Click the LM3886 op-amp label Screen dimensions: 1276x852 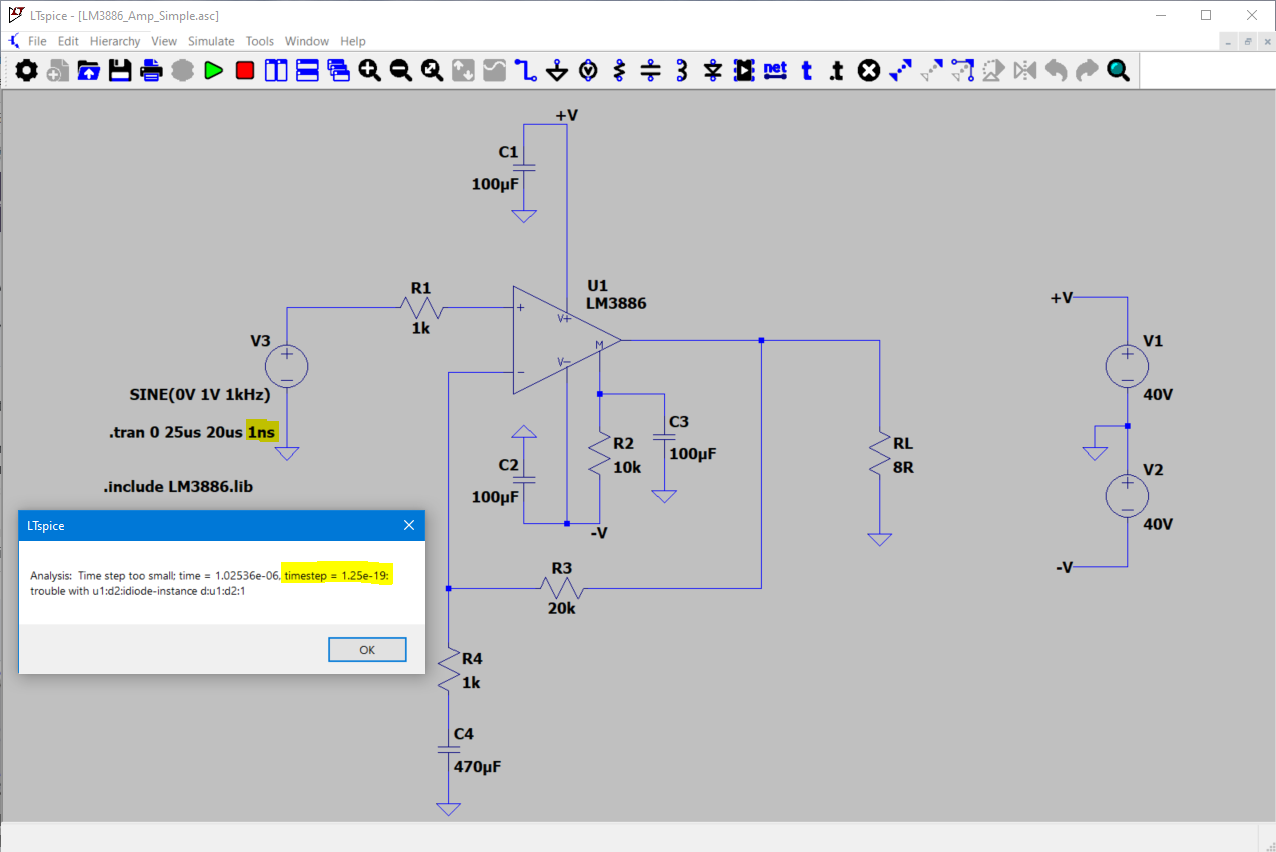tap(616, 303)
